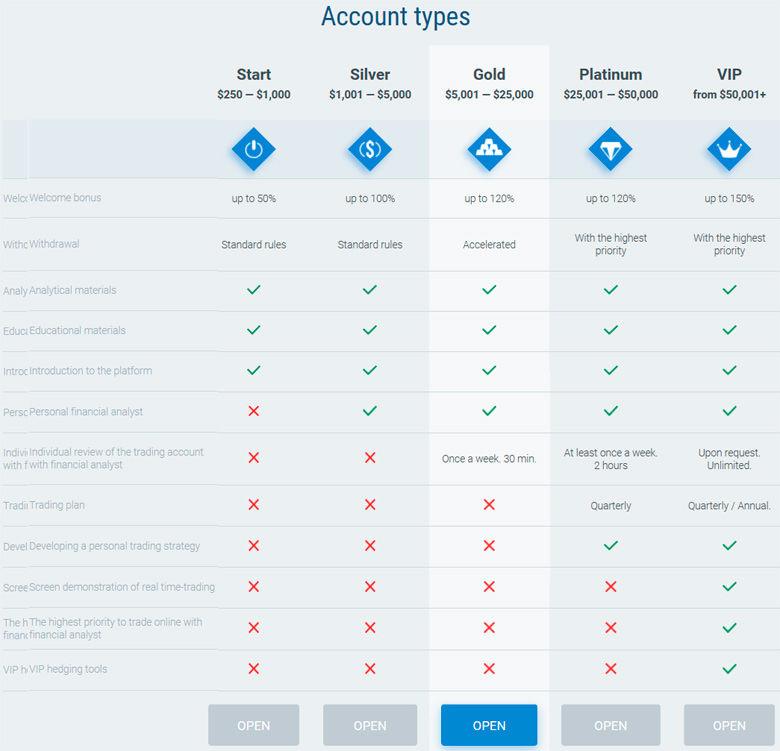Image resolution: width=780 pixels, height=751 pixels.
Task: Open a VIP account
Action: pos(729,725)
